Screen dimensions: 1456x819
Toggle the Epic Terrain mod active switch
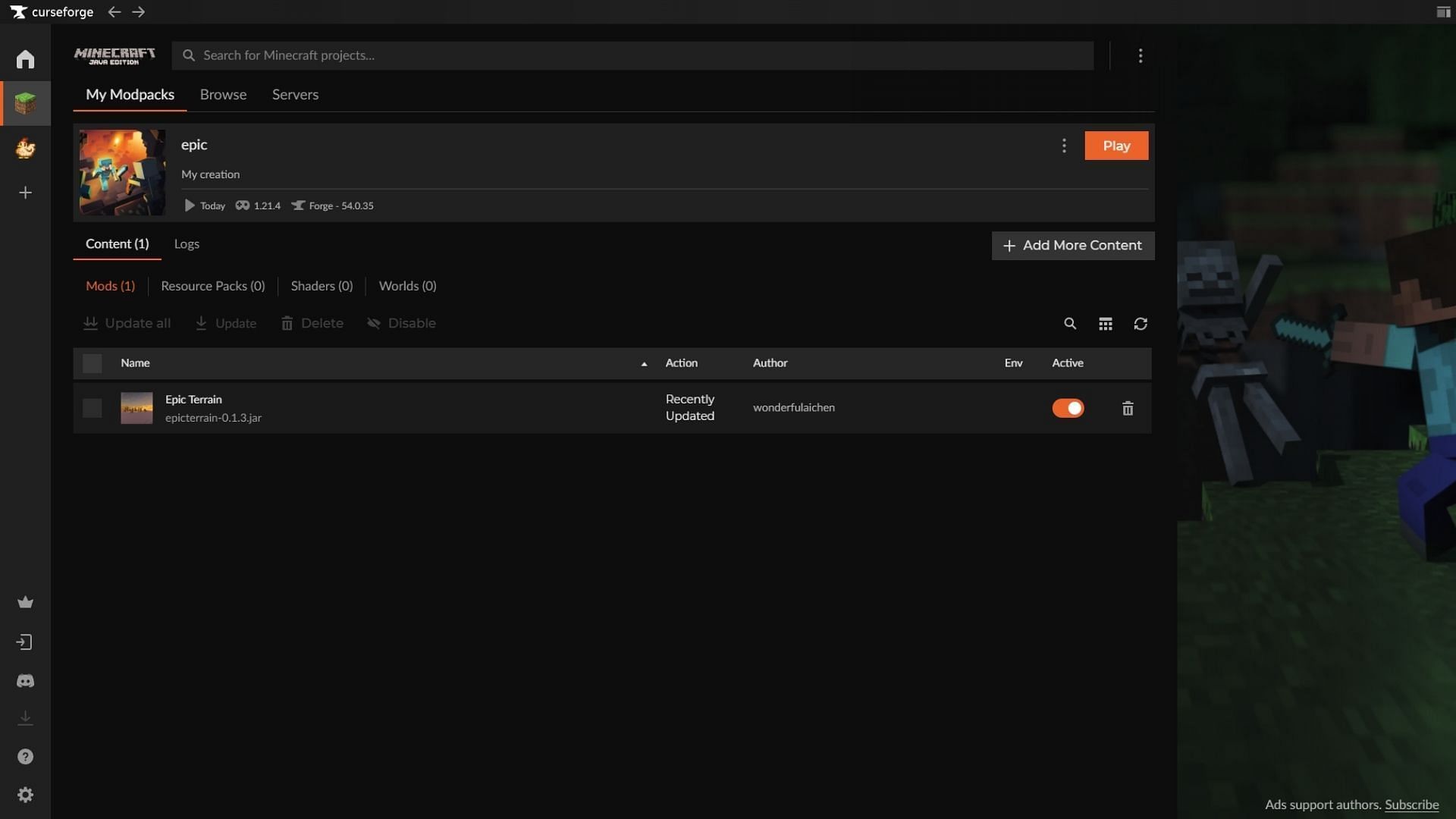point(1068,407)
